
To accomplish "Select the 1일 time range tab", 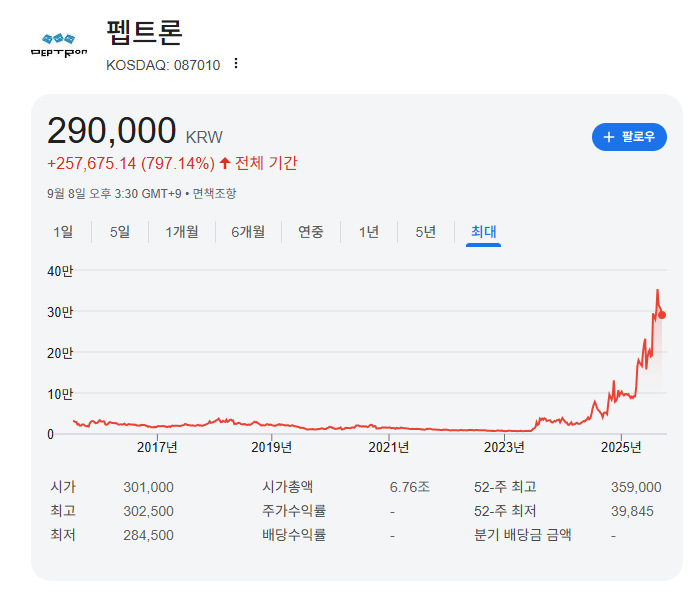I will [x=63, y=232].
